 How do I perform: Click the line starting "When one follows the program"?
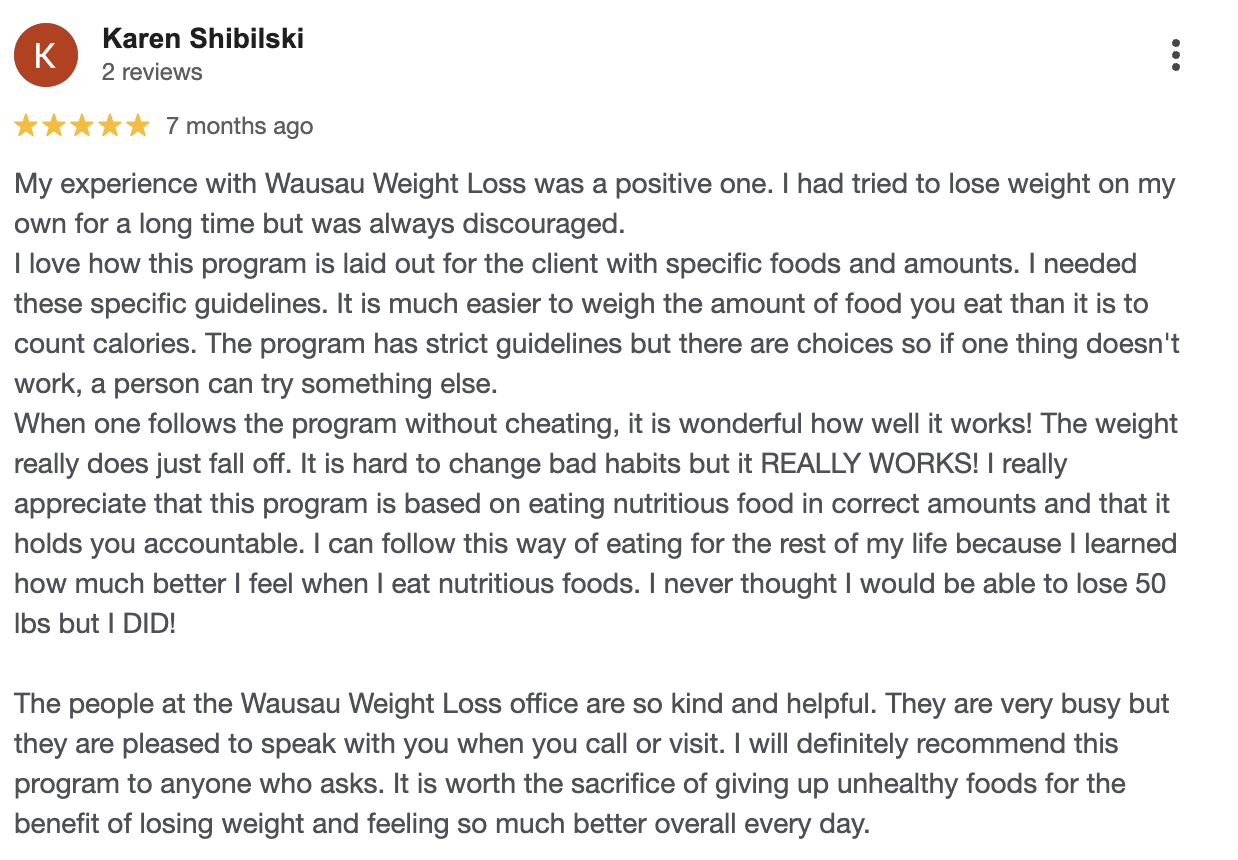tap(595, 424)
